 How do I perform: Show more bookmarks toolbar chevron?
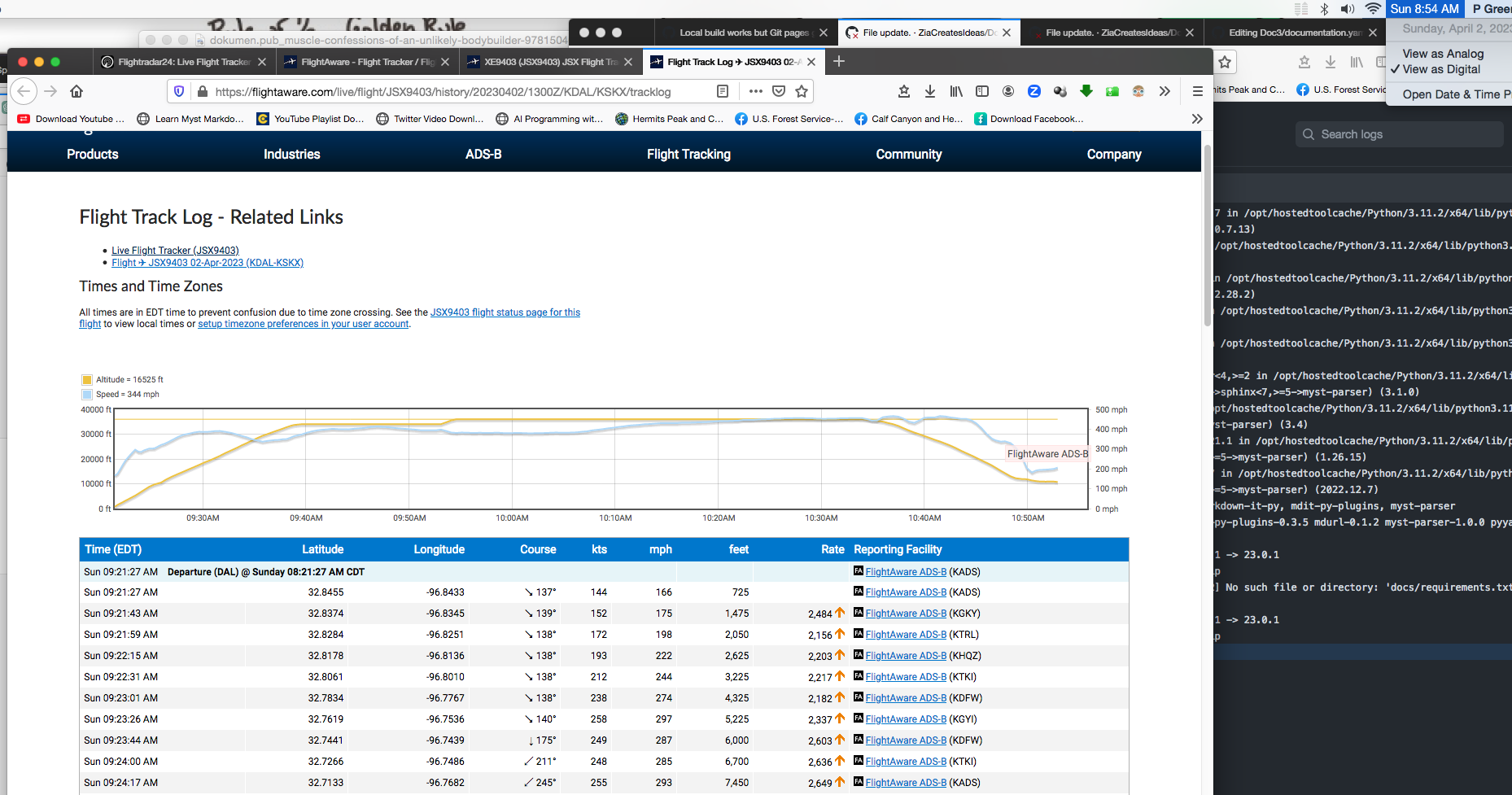point(1197,119)
